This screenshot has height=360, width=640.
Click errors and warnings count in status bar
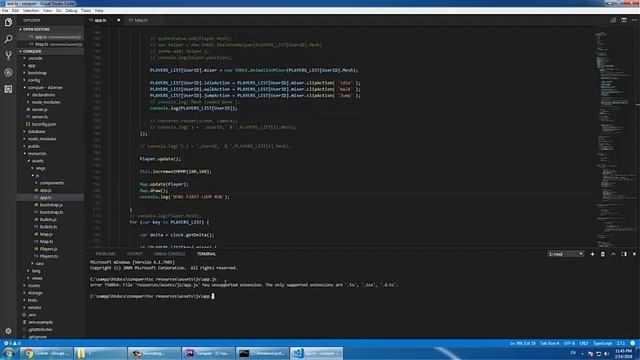click(12, 343)
